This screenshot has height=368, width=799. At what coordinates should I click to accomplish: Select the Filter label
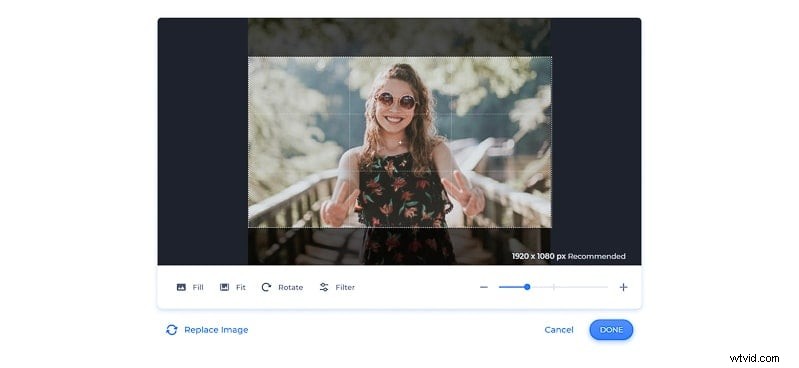(x=345, y=287)
